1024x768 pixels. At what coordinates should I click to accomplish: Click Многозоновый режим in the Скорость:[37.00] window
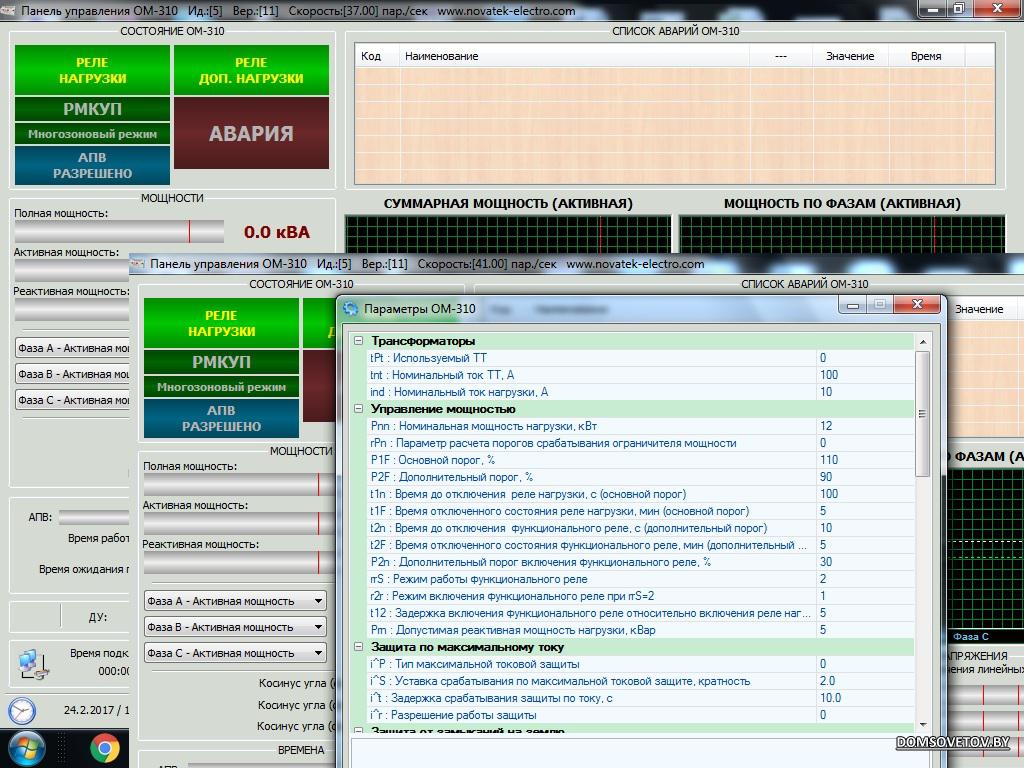[92, 134]
